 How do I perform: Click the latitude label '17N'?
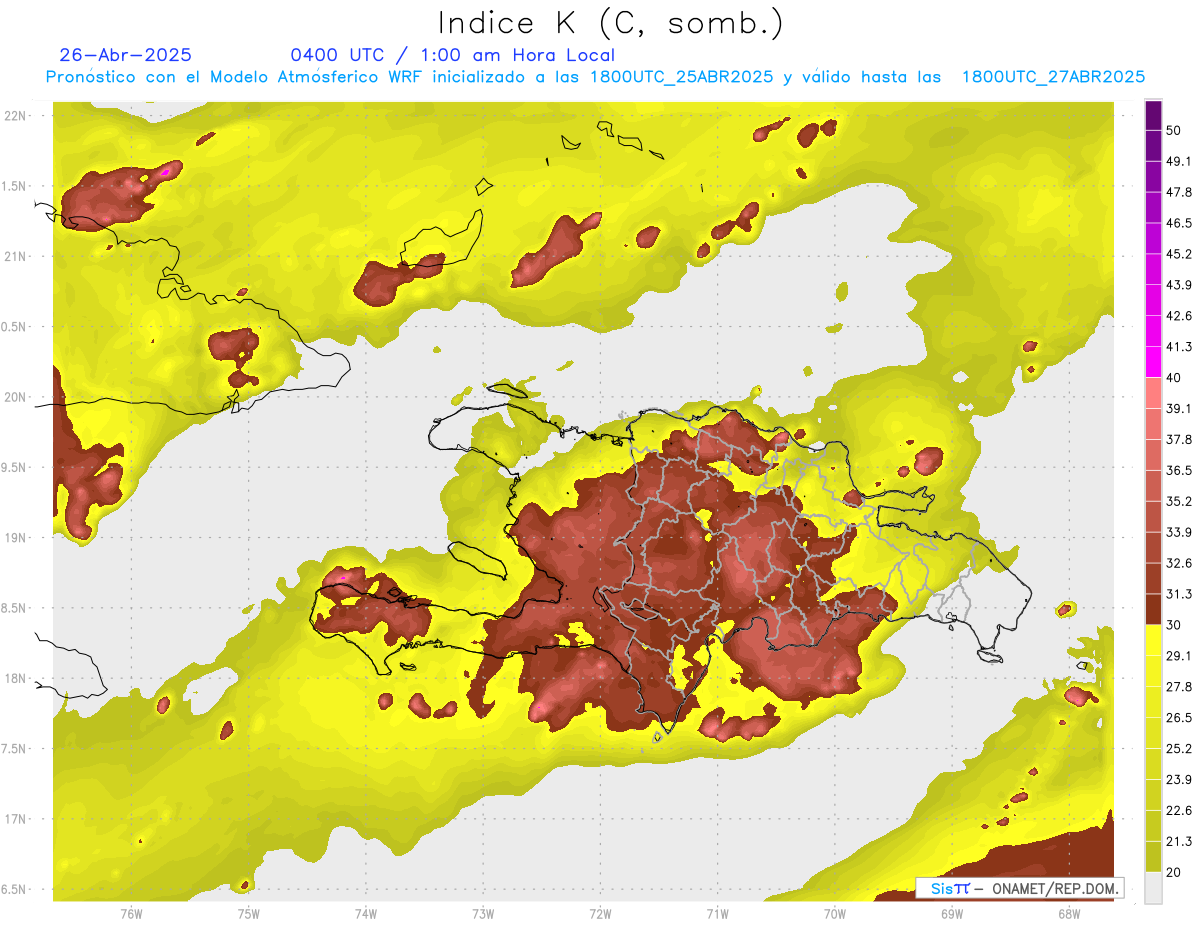coord(15,820)
